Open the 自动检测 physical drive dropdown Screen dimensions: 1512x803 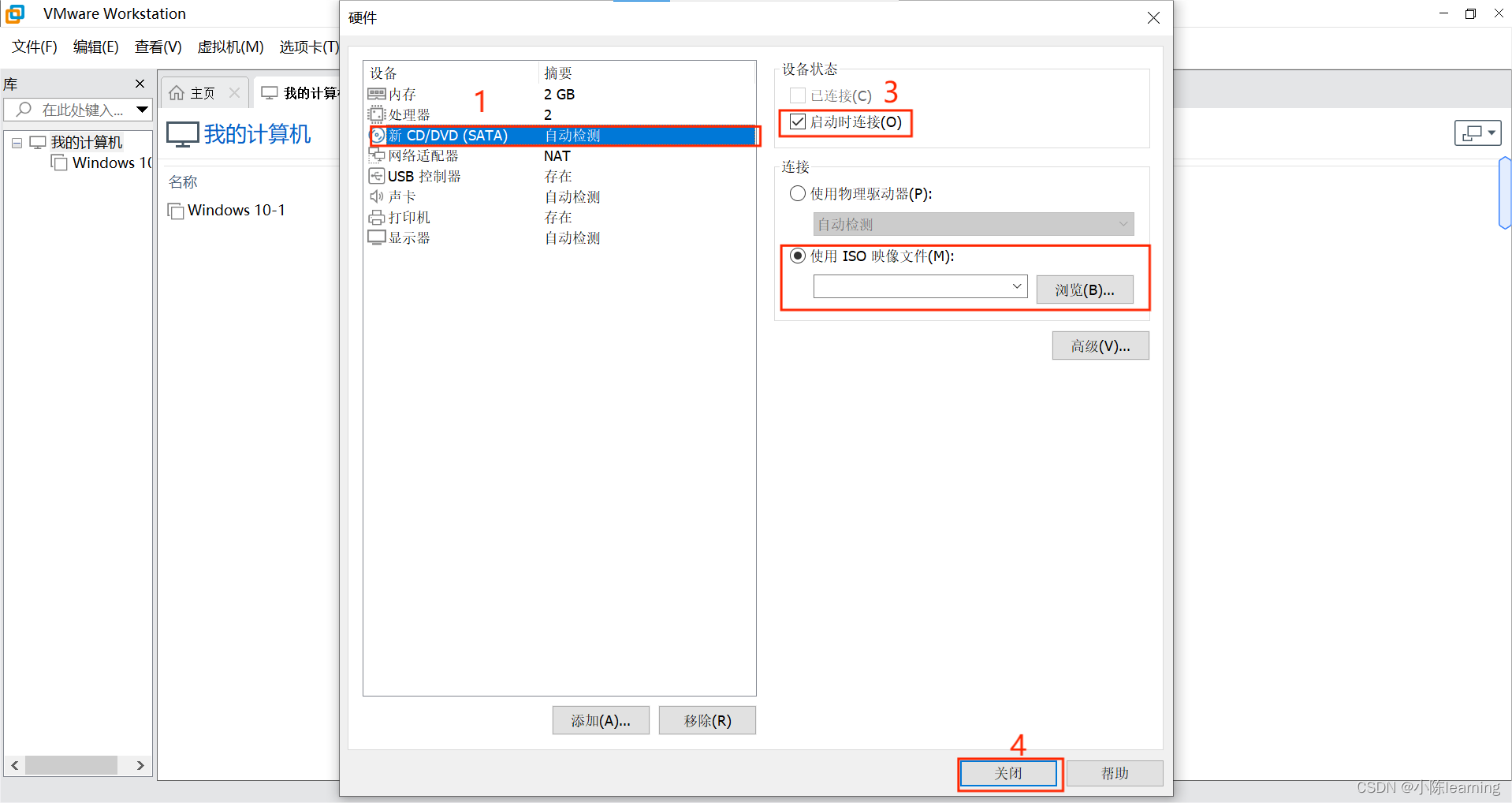[974, 224]
